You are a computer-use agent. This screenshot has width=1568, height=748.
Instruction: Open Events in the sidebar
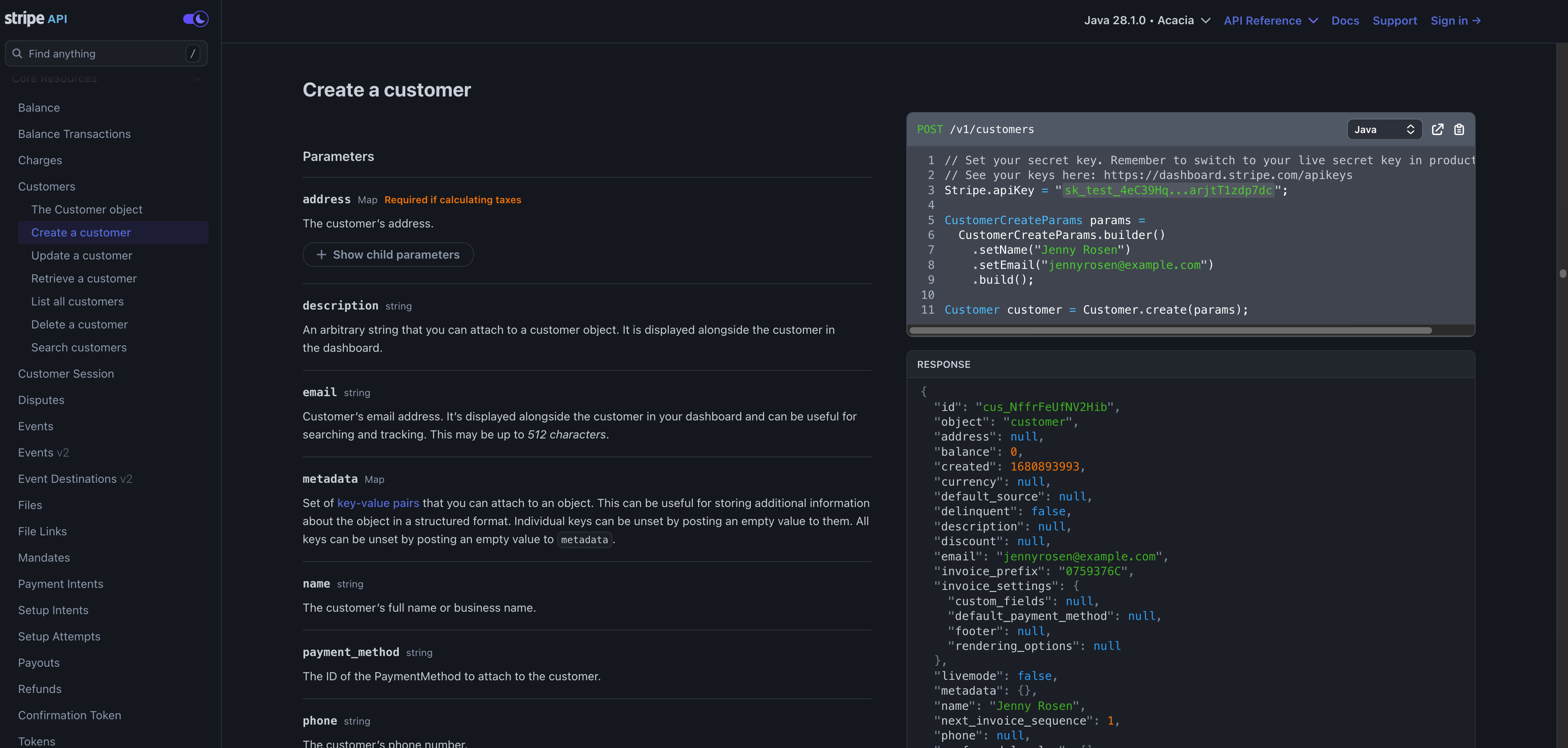[x=36, y=426]
